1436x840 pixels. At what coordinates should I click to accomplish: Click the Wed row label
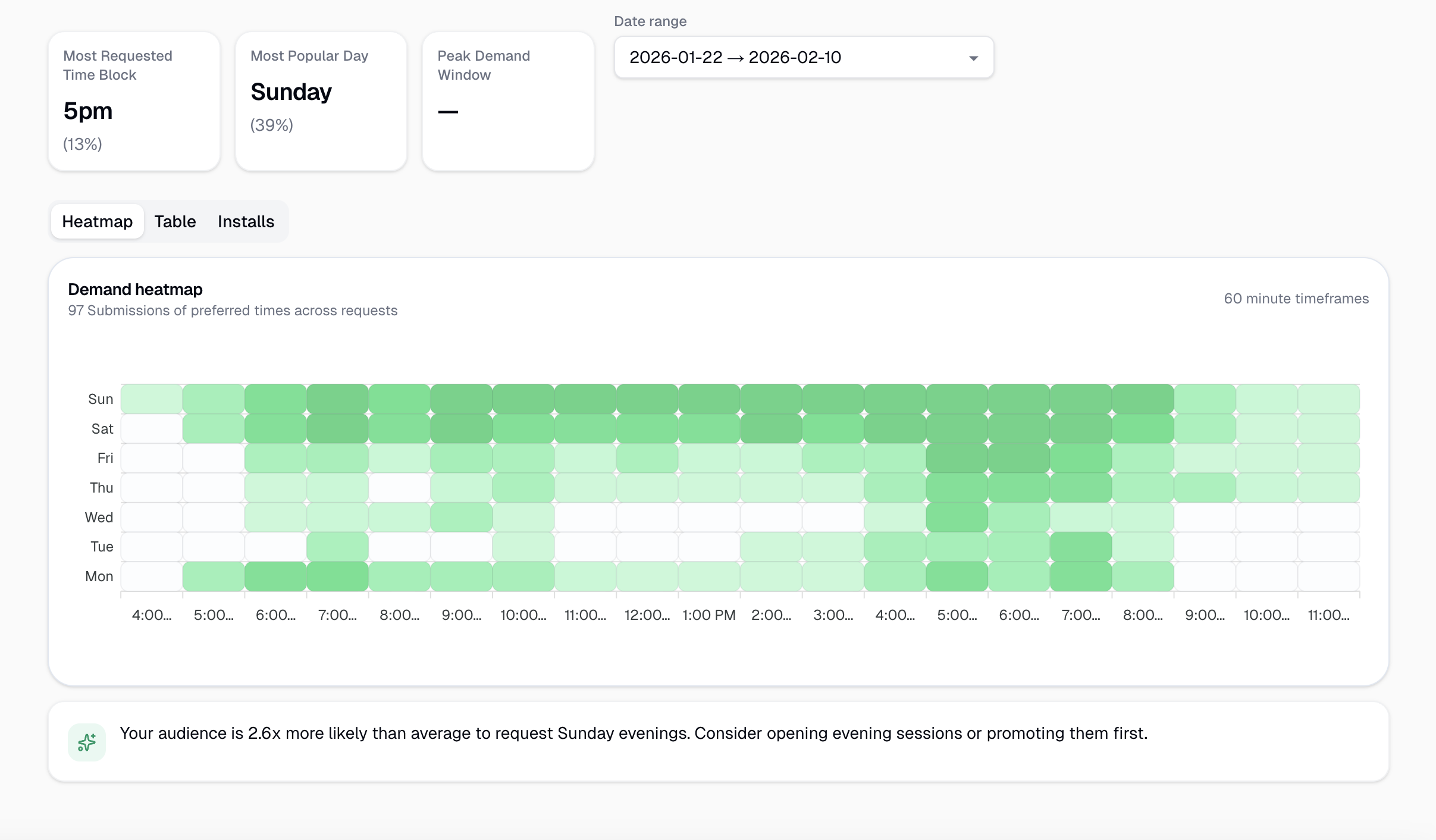coord(99,518)
